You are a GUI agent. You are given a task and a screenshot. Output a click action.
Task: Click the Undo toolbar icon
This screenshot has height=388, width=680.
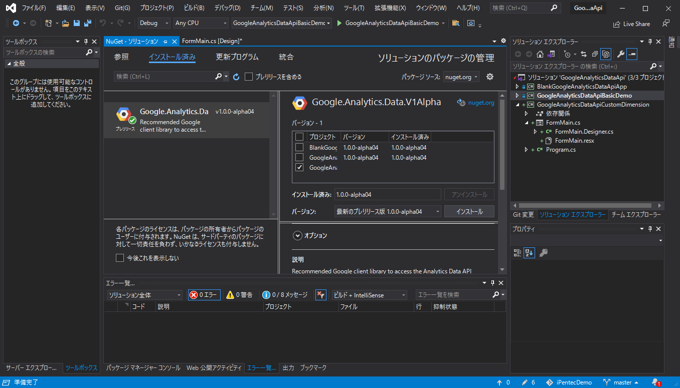coord(103,23)
